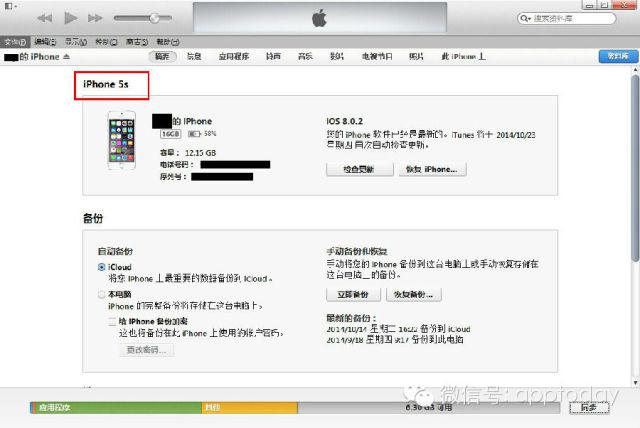Viewport: 640px width, 428px height.
Task: Click the scrollbar down arrow
Action: click(x=635, y=383)
